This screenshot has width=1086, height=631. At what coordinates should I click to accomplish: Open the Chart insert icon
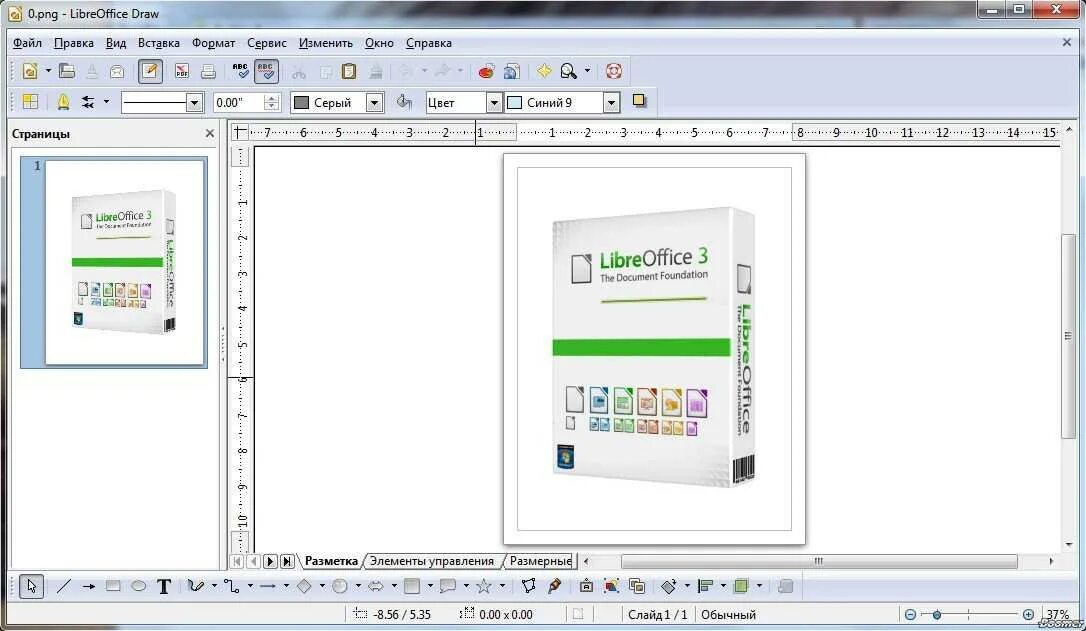(x=486, y=71)
